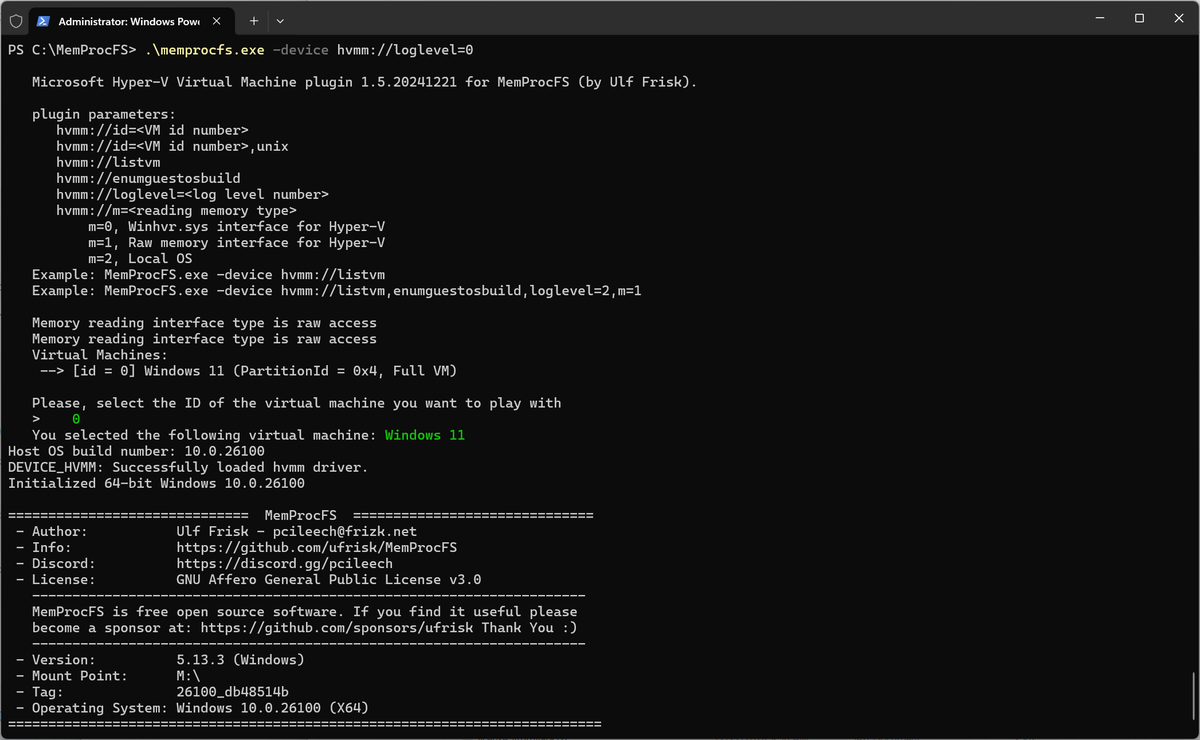Click the hvmm://m=<reading memory type> line
Image resolution: width=1200 pixels, height=740 pixels.
176,210
